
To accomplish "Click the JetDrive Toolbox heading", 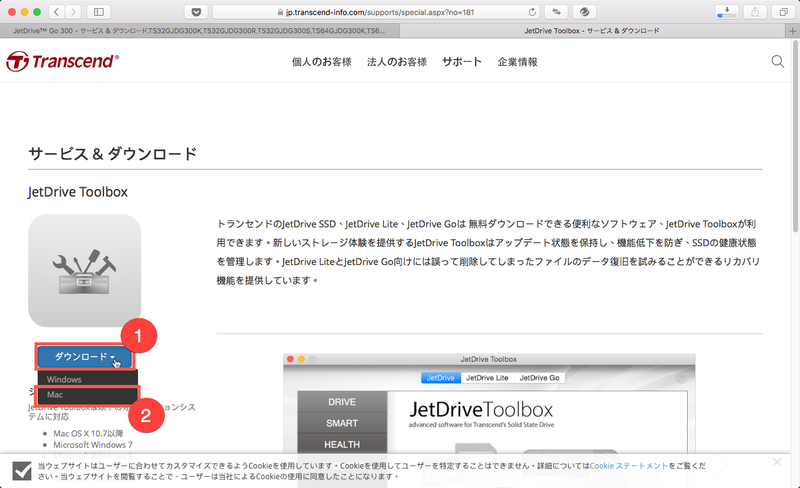I will pyautogui.click(x=78, y=192).
